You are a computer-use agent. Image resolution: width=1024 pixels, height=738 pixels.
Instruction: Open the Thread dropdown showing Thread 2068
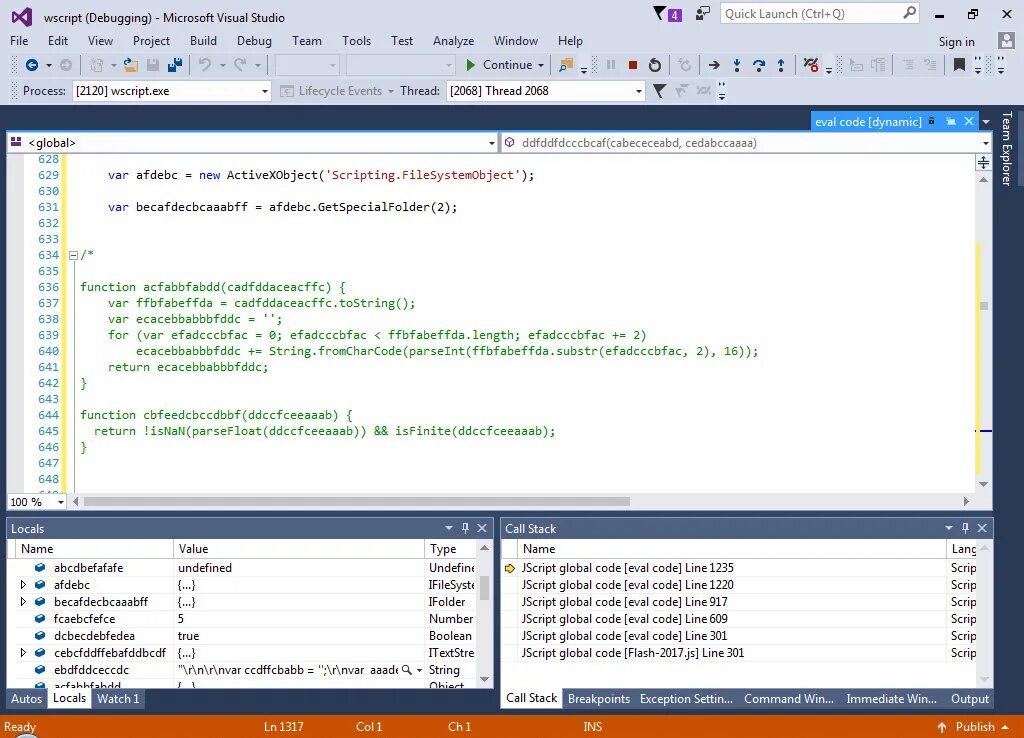pos(639,91)
